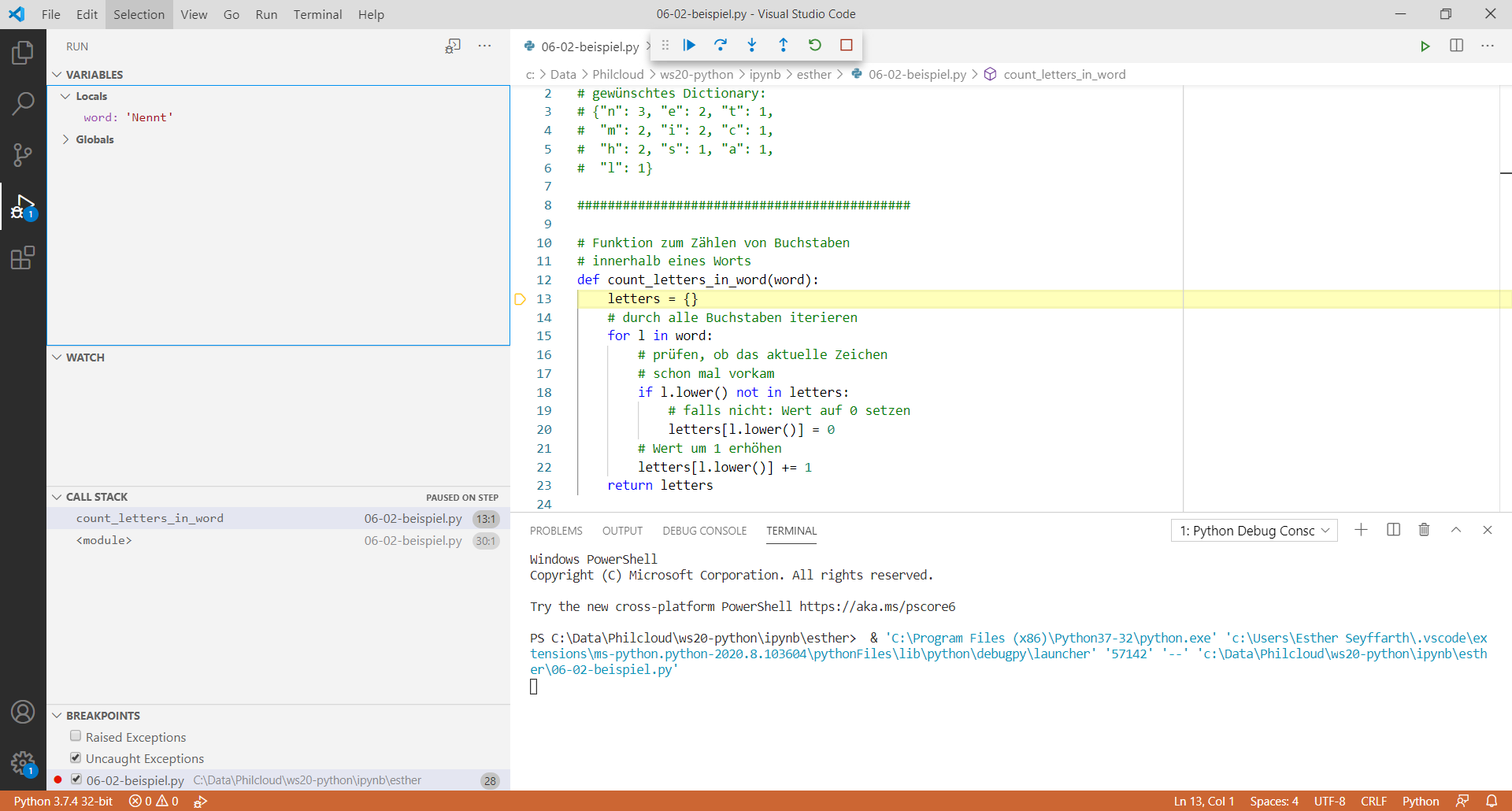Open the Explorer view in activity bar
The width and height of the screenshot is (1512, 811).
click(x=23, y=53)
